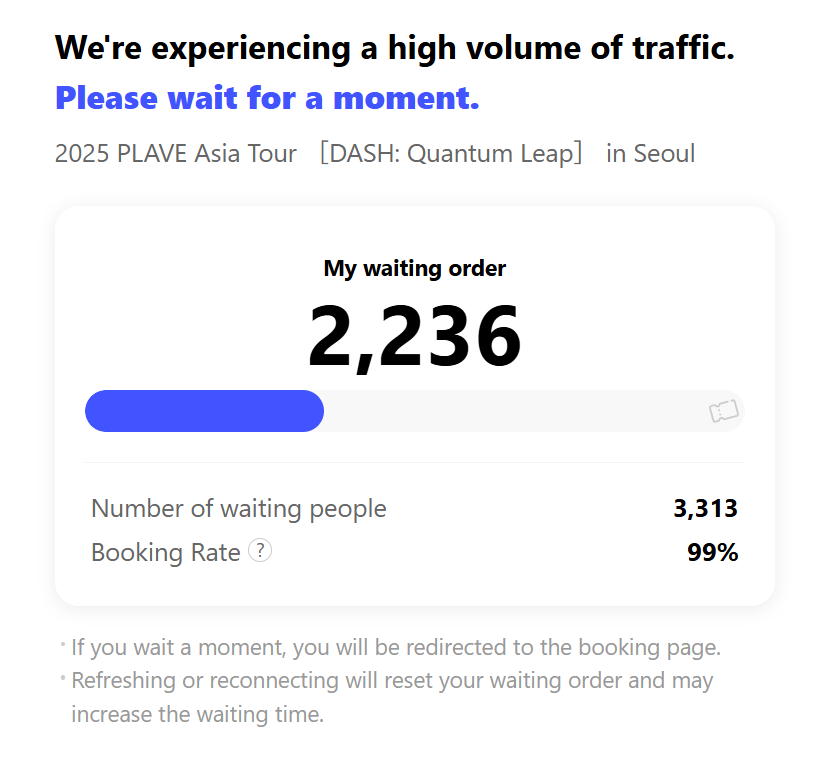
Task: Click the waiting order number 2,236
Action: (x=415, y=335)
